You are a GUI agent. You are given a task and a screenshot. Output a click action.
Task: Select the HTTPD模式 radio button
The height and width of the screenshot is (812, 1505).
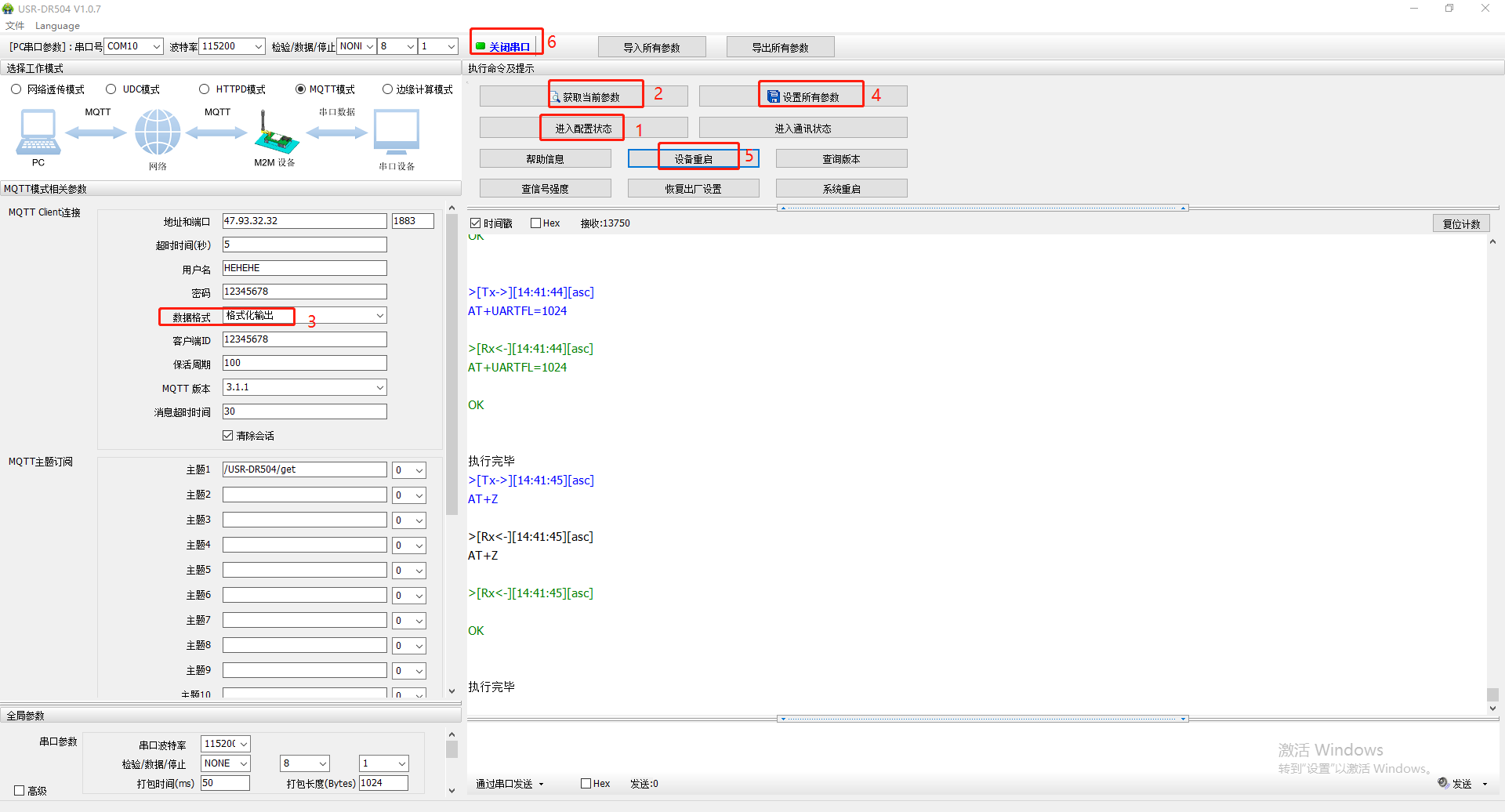205,89
